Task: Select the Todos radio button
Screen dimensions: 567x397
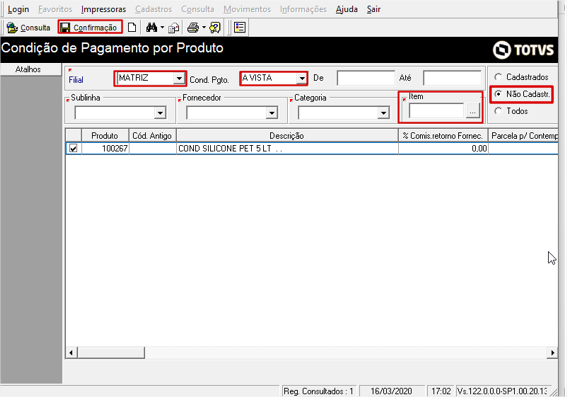Action: (498, 111)
